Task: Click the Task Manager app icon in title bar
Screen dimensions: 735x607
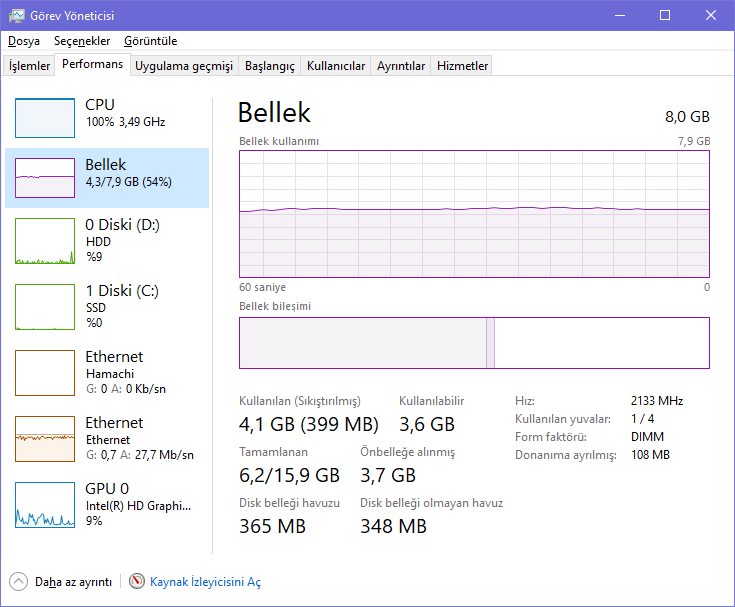Action: click(x=17, y=15)
